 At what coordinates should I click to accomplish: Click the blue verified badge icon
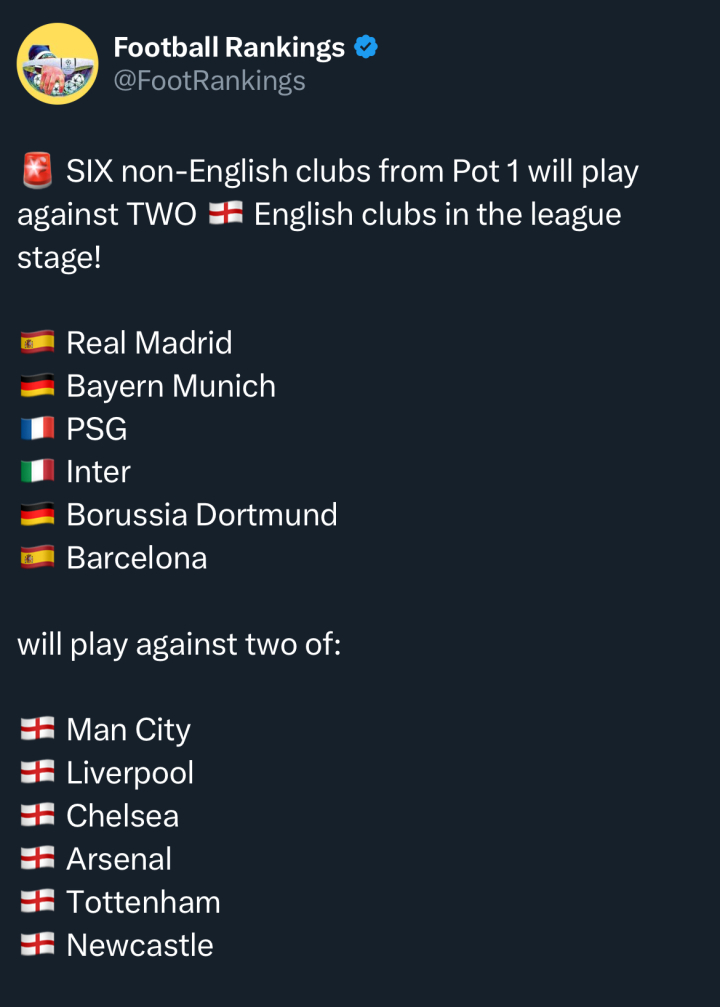[366, 48]
